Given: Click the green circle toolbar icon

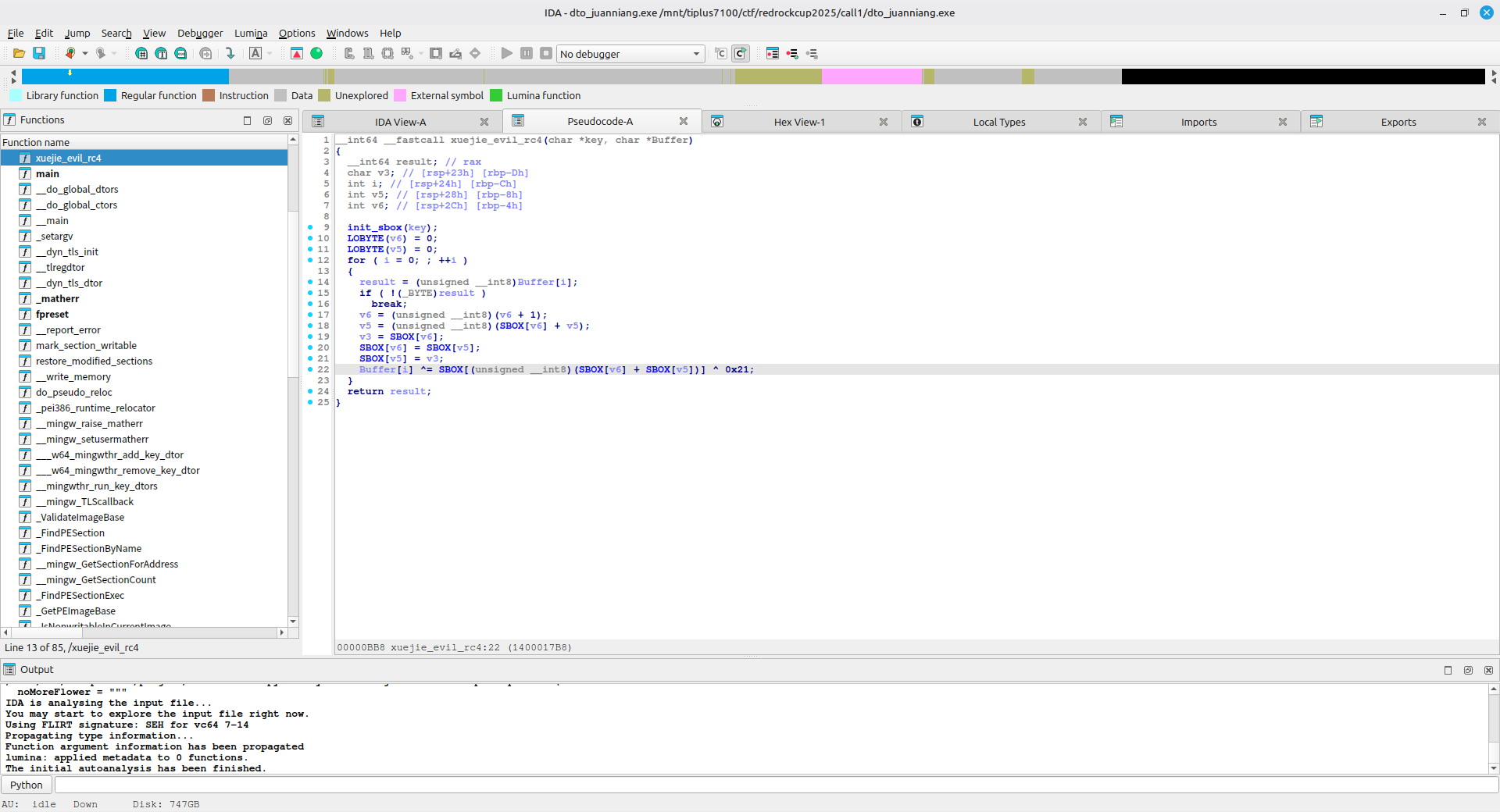Looking at the screenshot, I should (316, 53).
